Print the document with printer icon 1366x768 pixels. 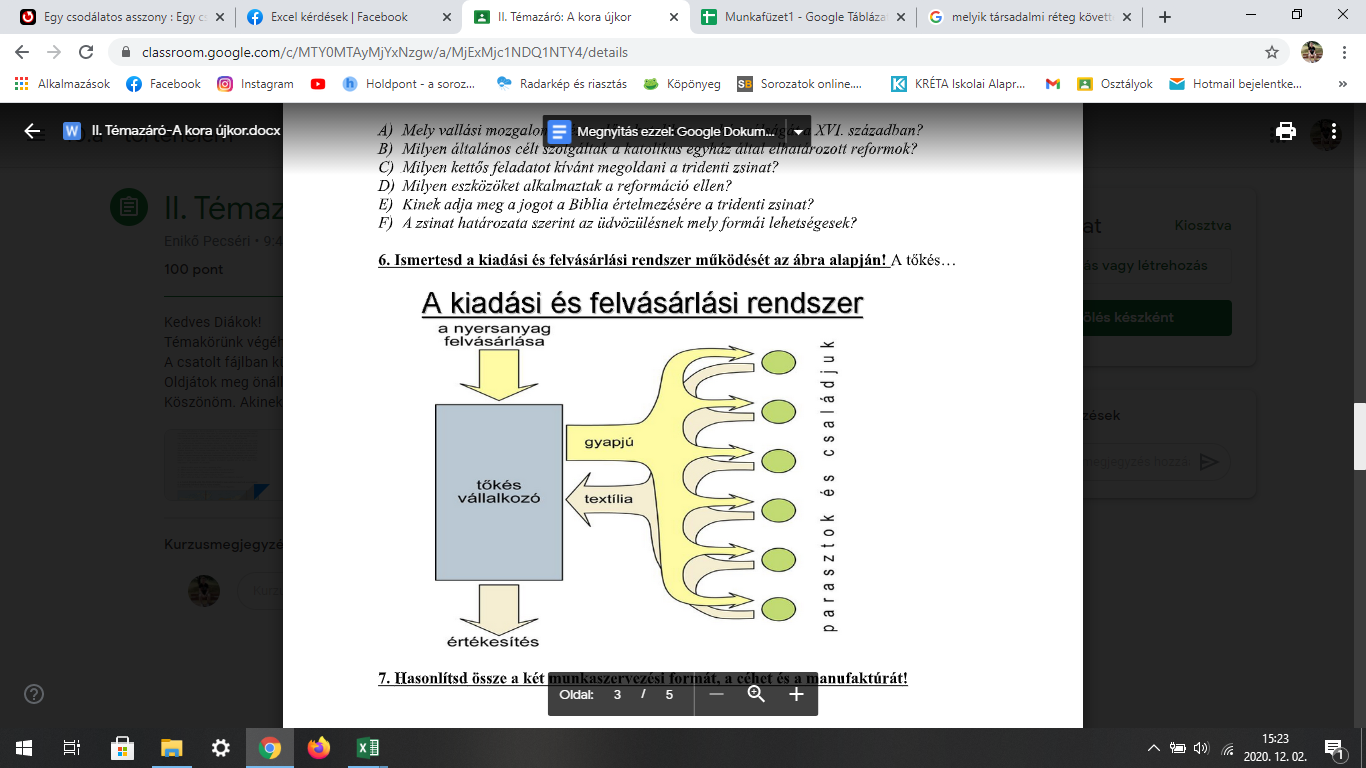click(x=1286, y=131)
